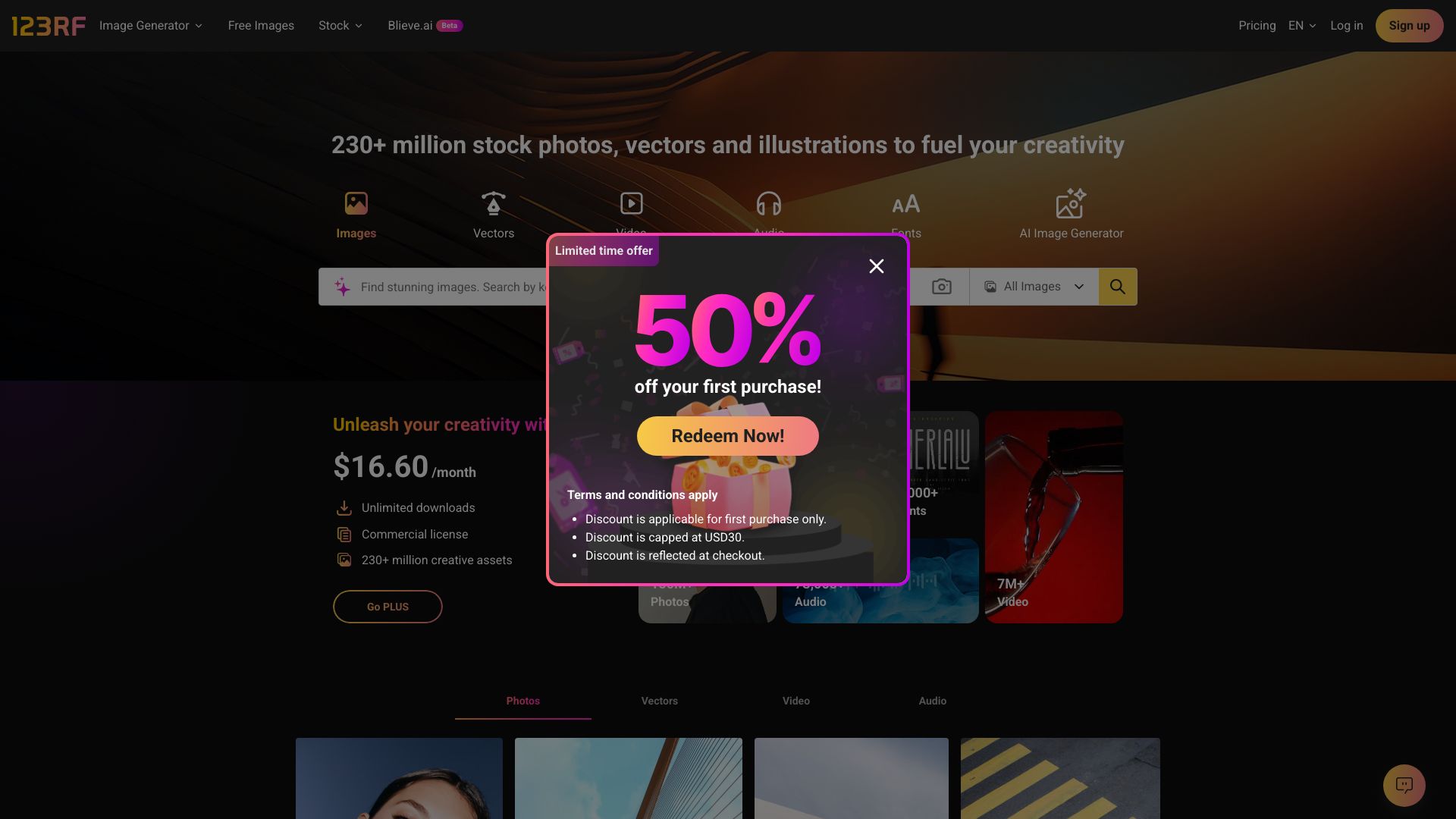1456x819 pixels.
Task: Click the Sign up button
Action: (1409, 26)
